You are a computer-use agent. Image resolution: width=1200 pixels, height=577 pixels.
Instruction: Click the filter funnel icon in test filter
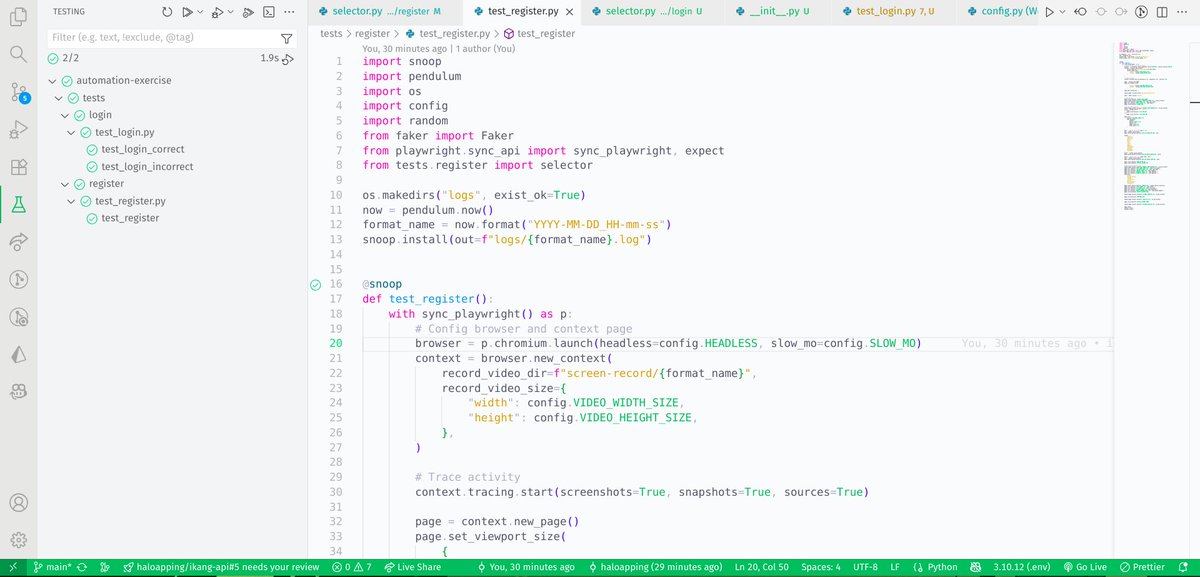point(287,38)
